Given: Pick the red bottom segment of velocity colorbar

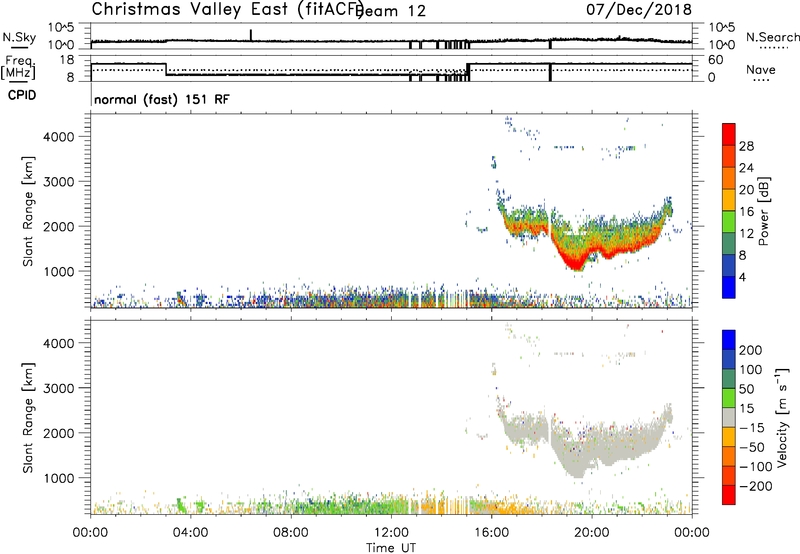Looking at the screenshot, I should pyautogui.click(x=729, y=495).
